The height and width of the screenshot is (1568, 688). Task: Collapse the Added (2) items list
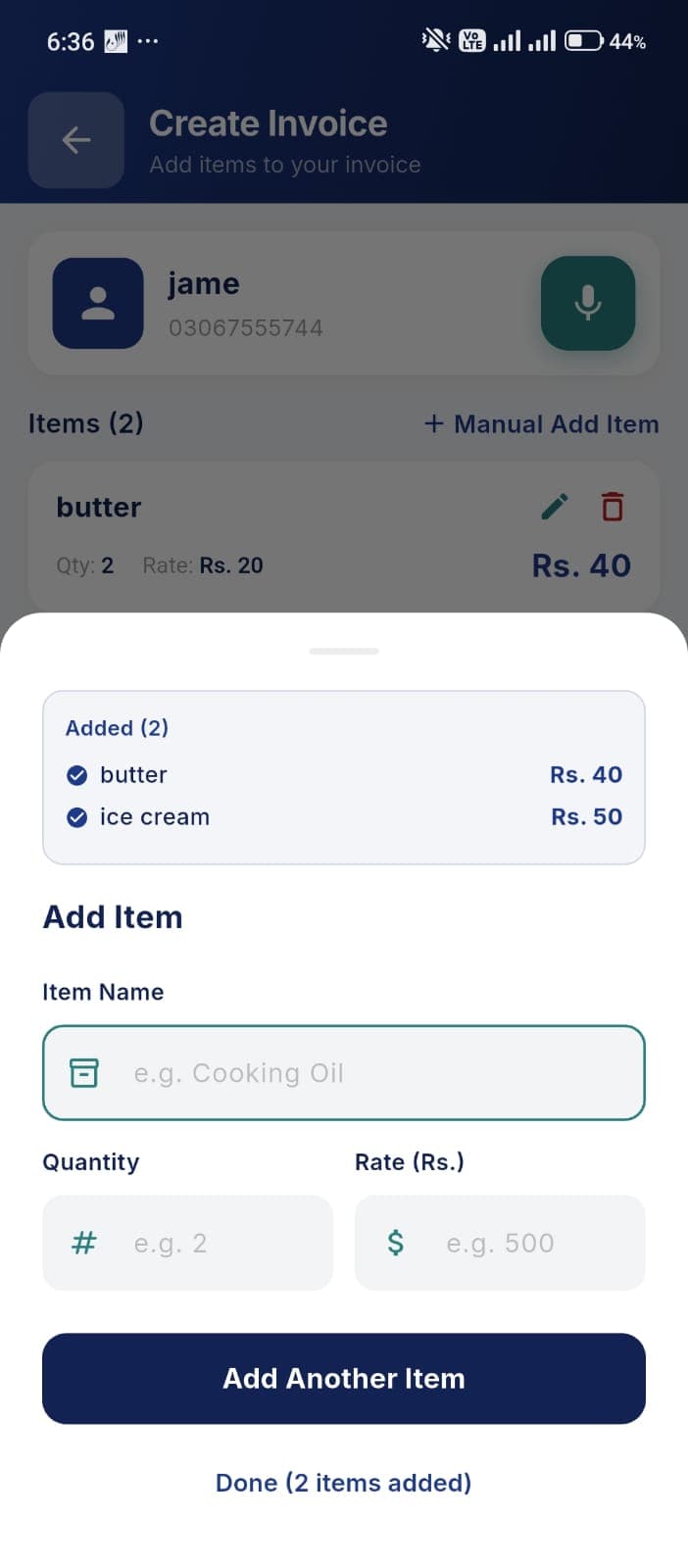344,650
